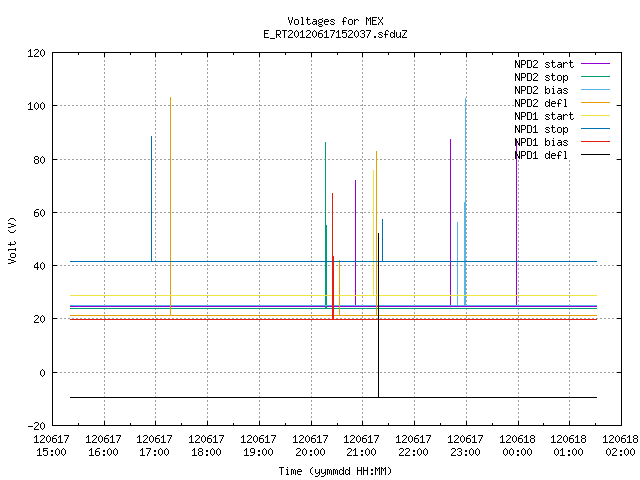Viewport: 640px width, 480px height.
Task: Click the black NPD1 defl spike after 21:00
Action: point(378,315)
